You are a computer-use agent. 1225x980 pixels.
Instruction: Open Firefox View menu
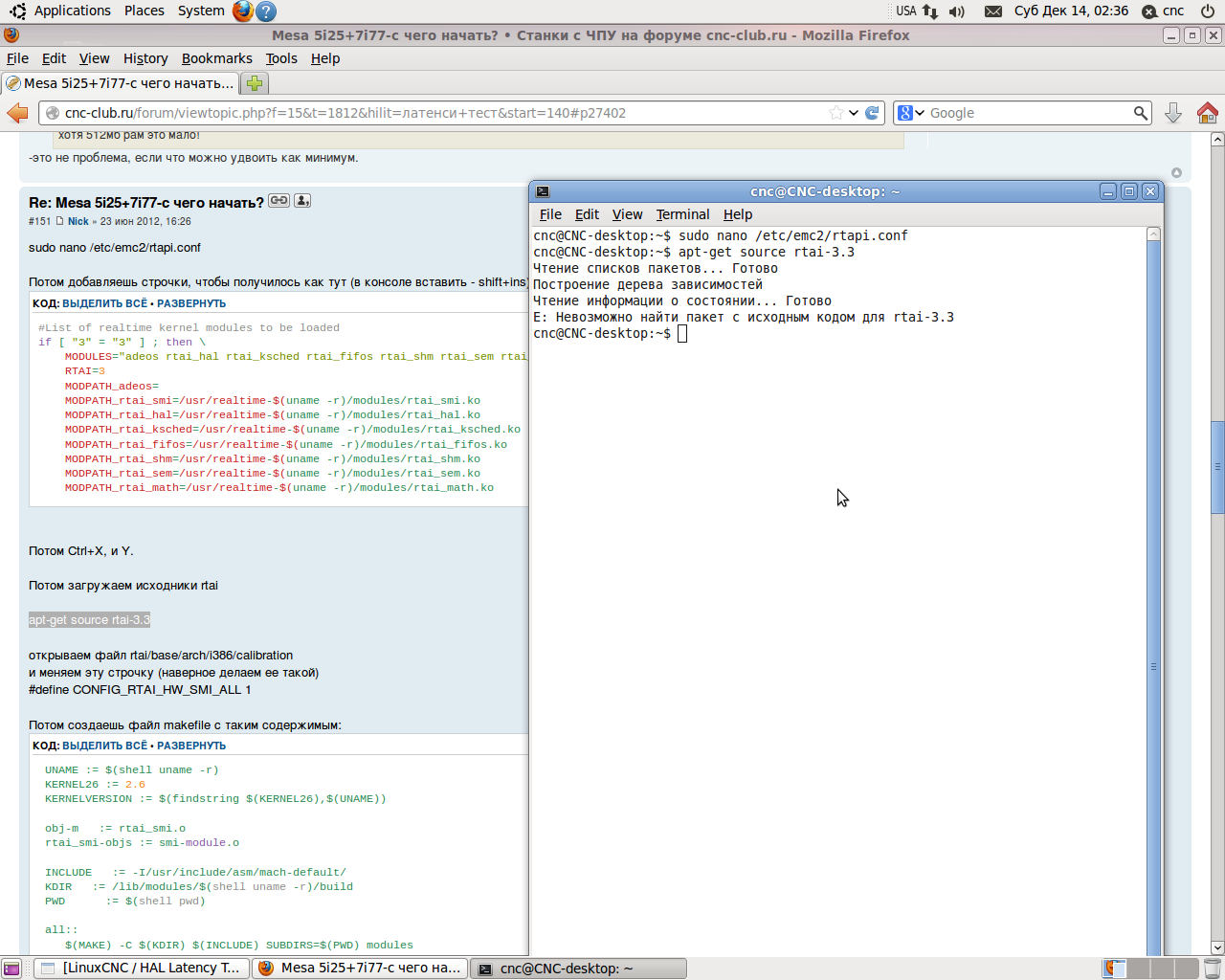pyautogui.click(x=94, y=58)
